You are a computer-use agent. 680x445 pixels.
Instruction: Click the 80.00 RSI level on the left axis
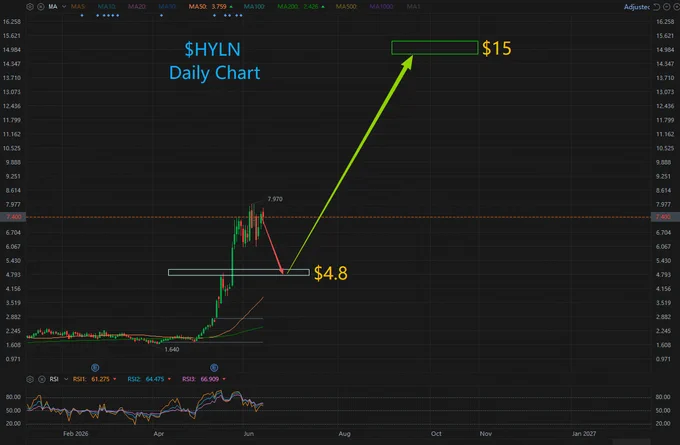(x=13, y=397)
